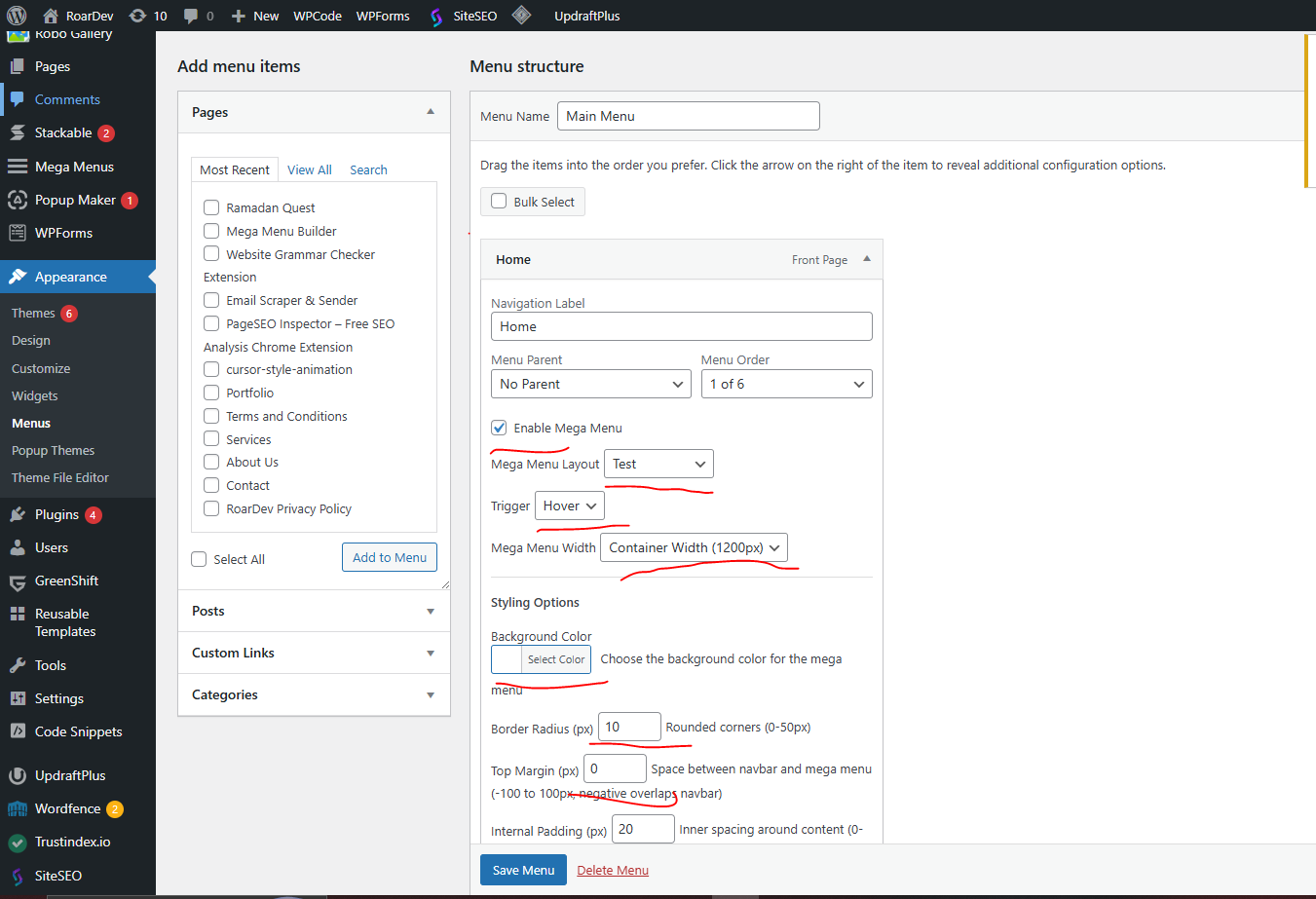Viewport: 1316px width, 899px height.
Task: Click the Navigation Label input field
Action: 681,326
